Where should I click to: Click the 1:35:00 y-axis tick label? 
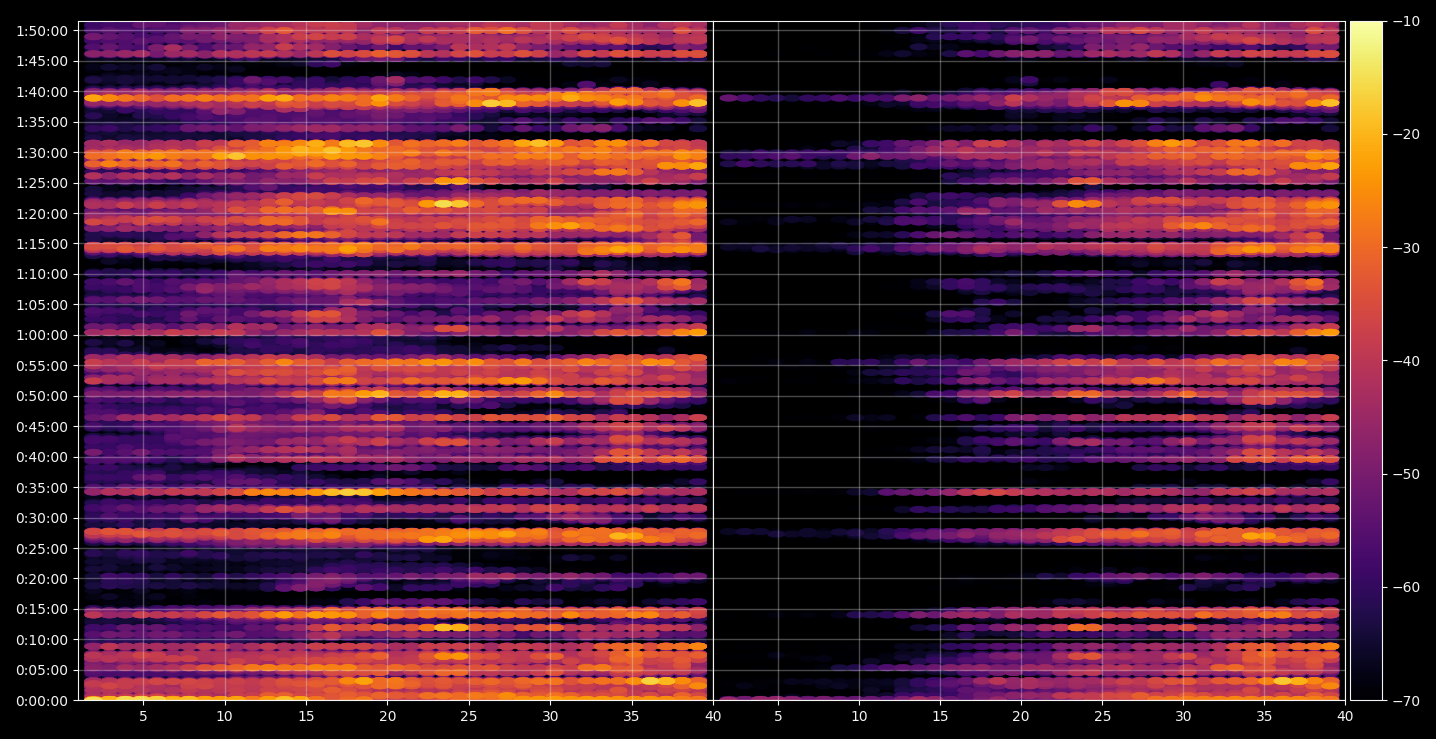(42, 122)
